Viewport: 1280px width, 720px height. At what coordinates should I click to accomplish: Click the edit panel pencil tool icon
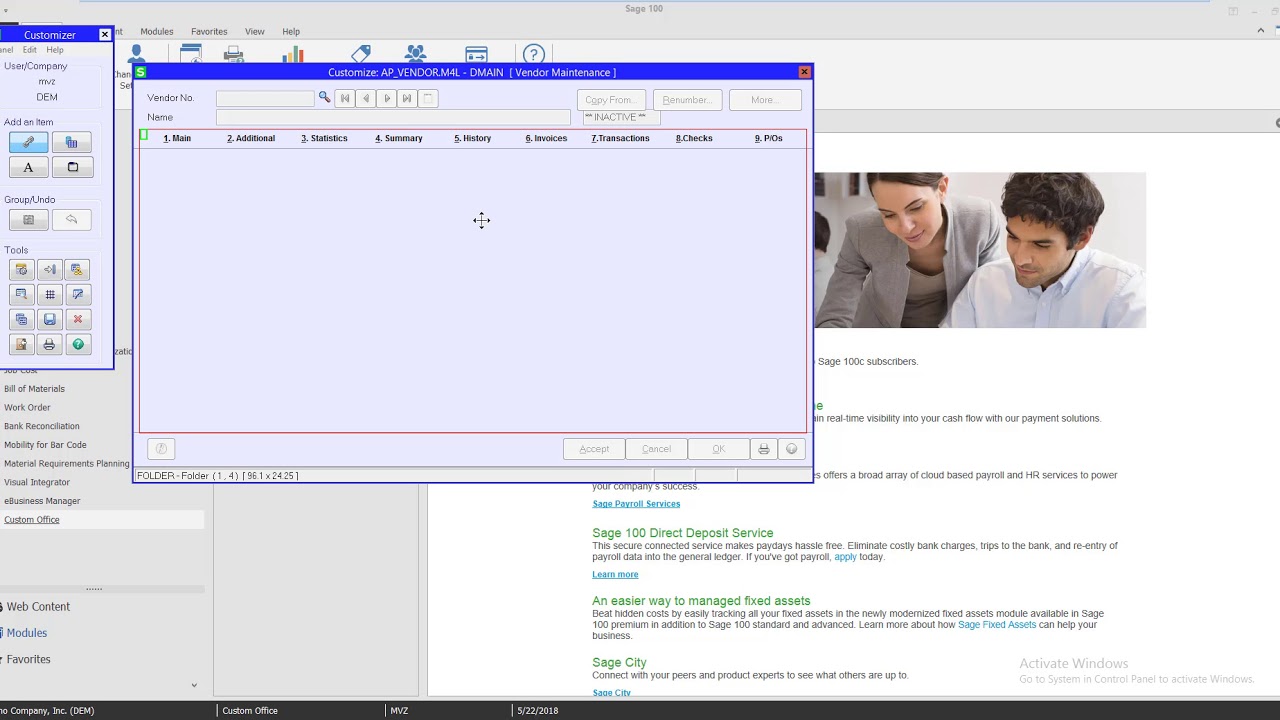pyautogui.click(x=78, y=295)
